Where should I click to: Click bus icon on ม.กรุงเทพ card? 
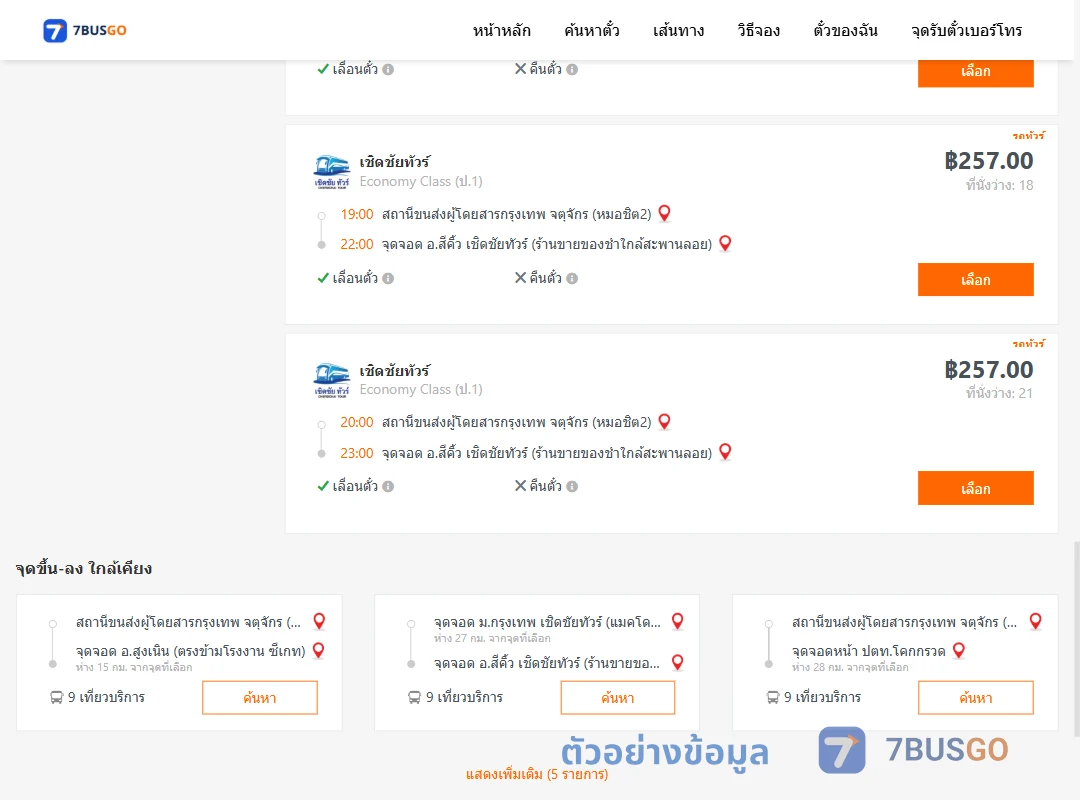click(415, 698)
